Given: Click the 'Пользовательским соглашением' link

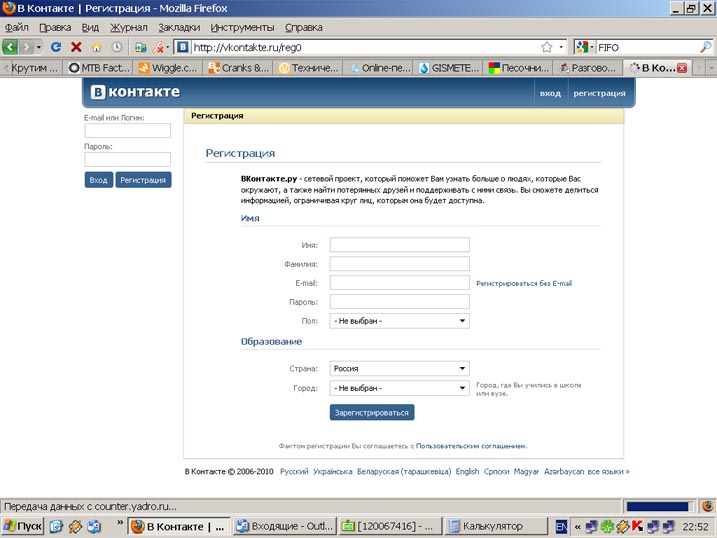Looking at the screenshot, I should [x=470, y=446].
